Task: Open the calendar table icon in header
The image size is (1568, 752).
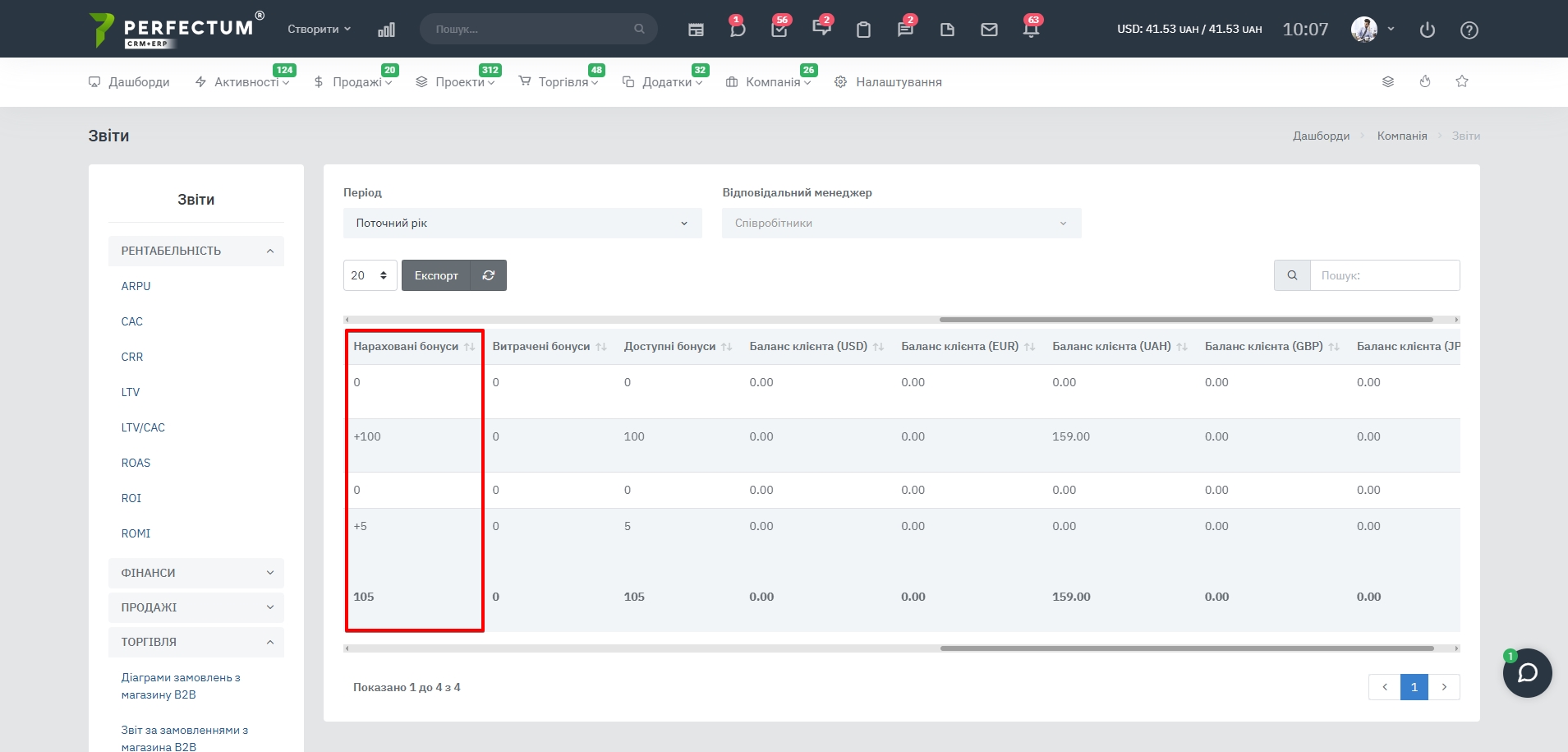Action: 696,30
